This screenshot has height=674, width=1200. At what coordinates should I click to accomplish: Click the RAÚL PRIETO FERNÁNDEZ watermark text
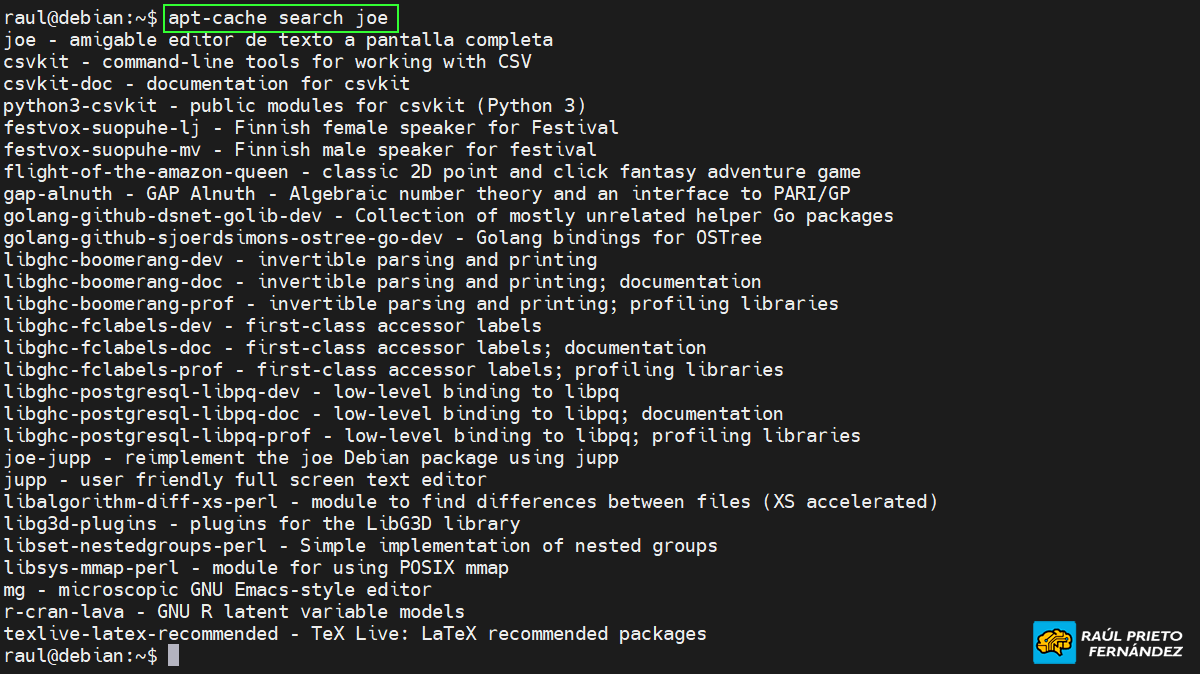tap(1131, 643)
